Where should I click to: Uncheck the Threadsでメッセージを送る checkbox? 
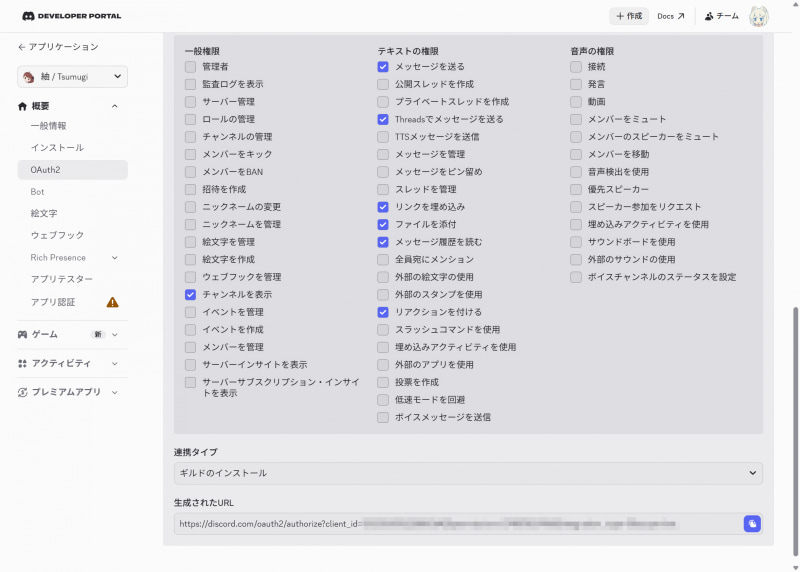click(x=383, y=119)
